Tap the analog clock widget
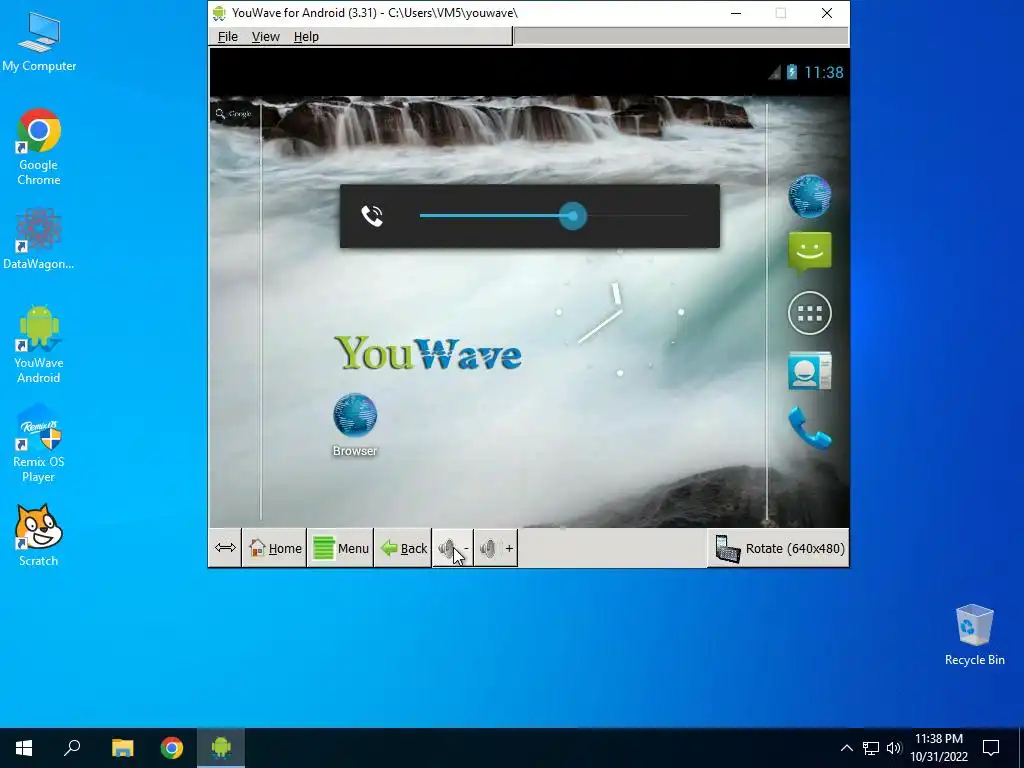Image resolution: width=1024 pixels, height=768 pixels. [620, 313]
